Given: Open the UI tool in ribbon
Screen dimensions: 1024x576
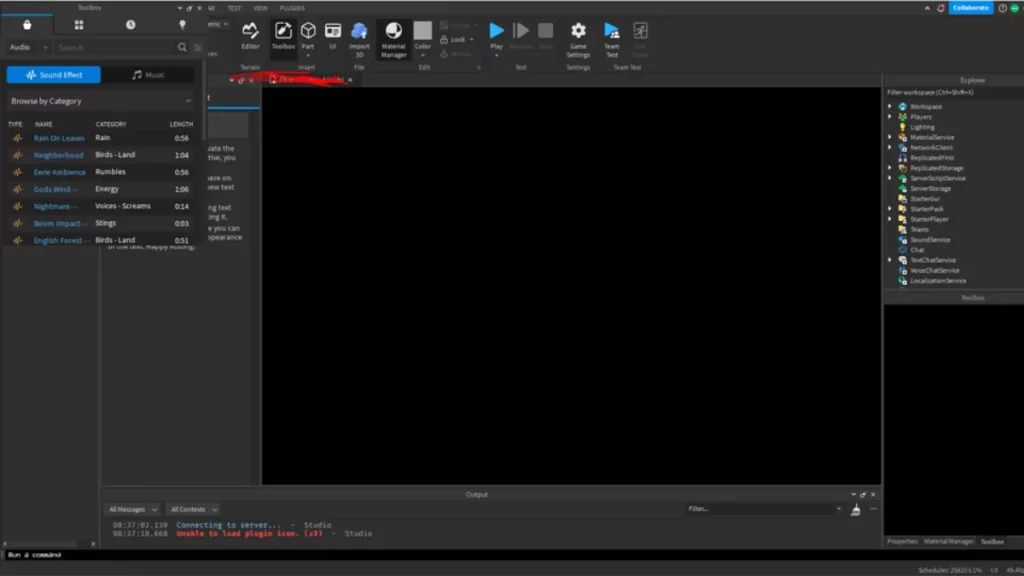Looking at the screenshot, I should 332,36.
